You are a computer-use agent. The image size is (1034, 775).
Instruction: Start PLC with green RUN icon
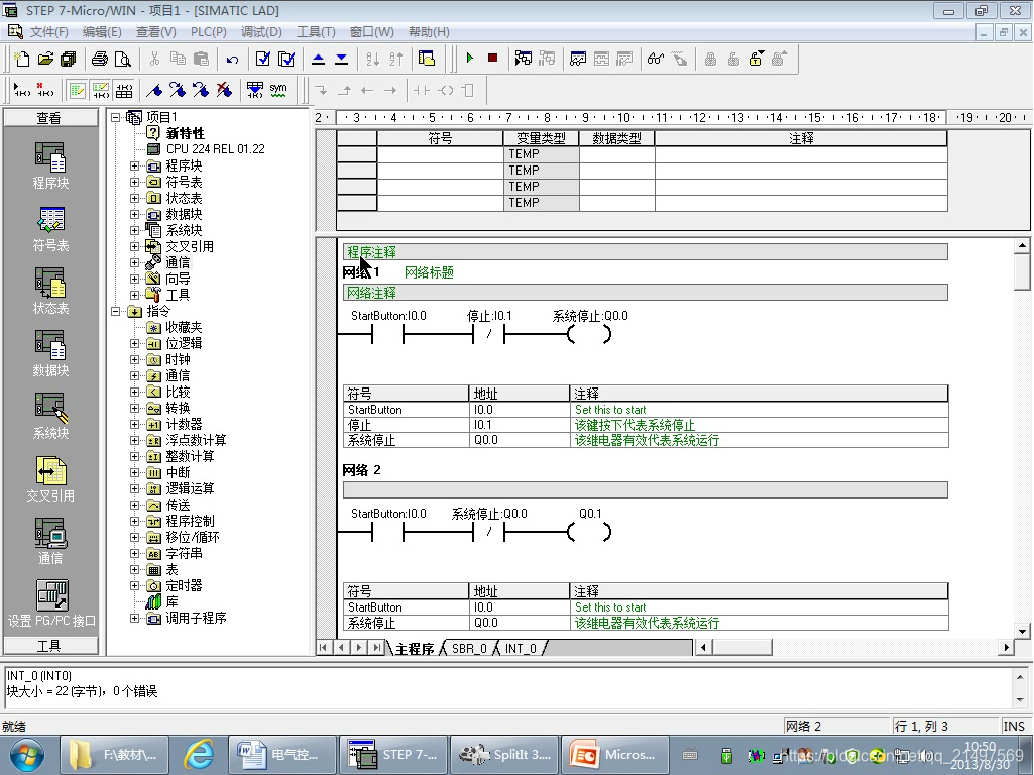[470, 58]
